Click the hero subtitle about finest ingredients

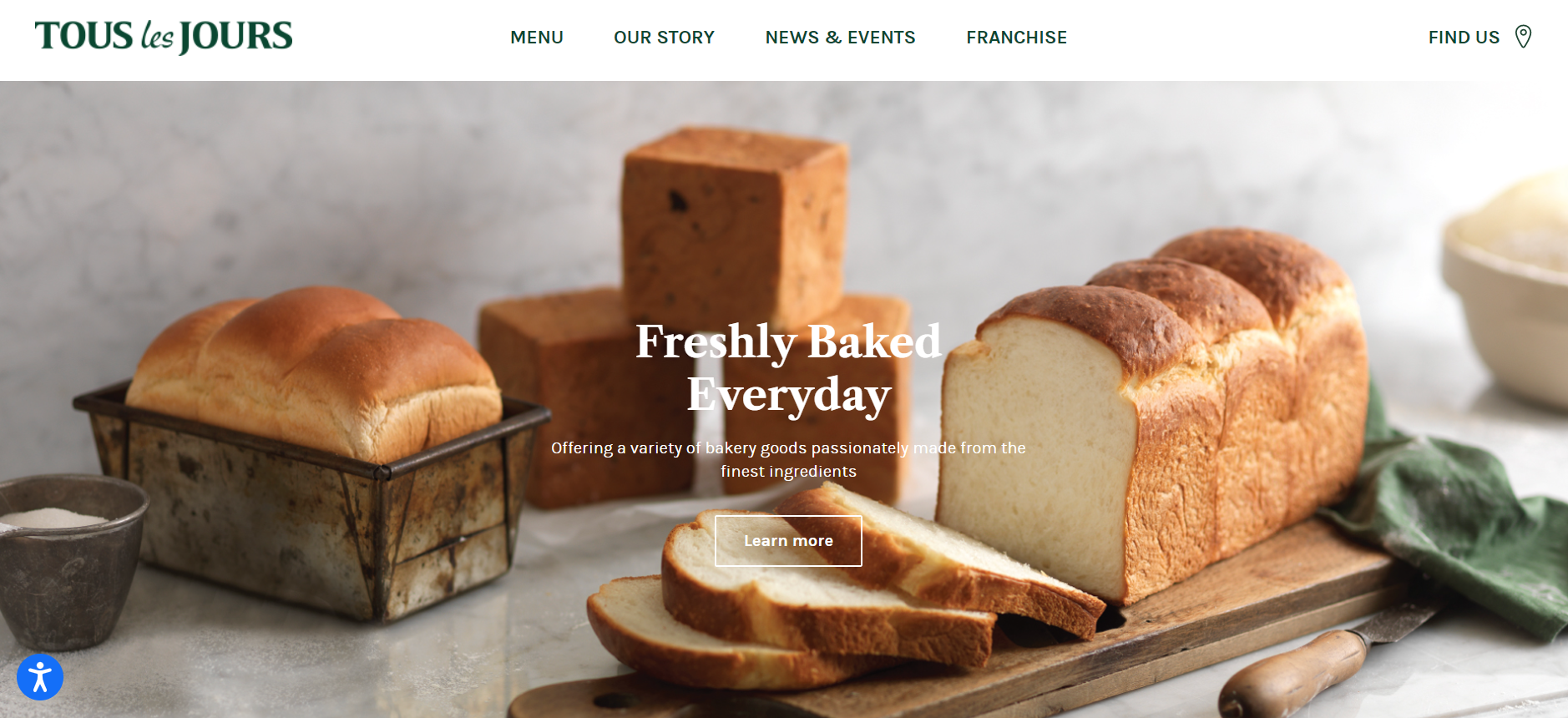[788, 459]
